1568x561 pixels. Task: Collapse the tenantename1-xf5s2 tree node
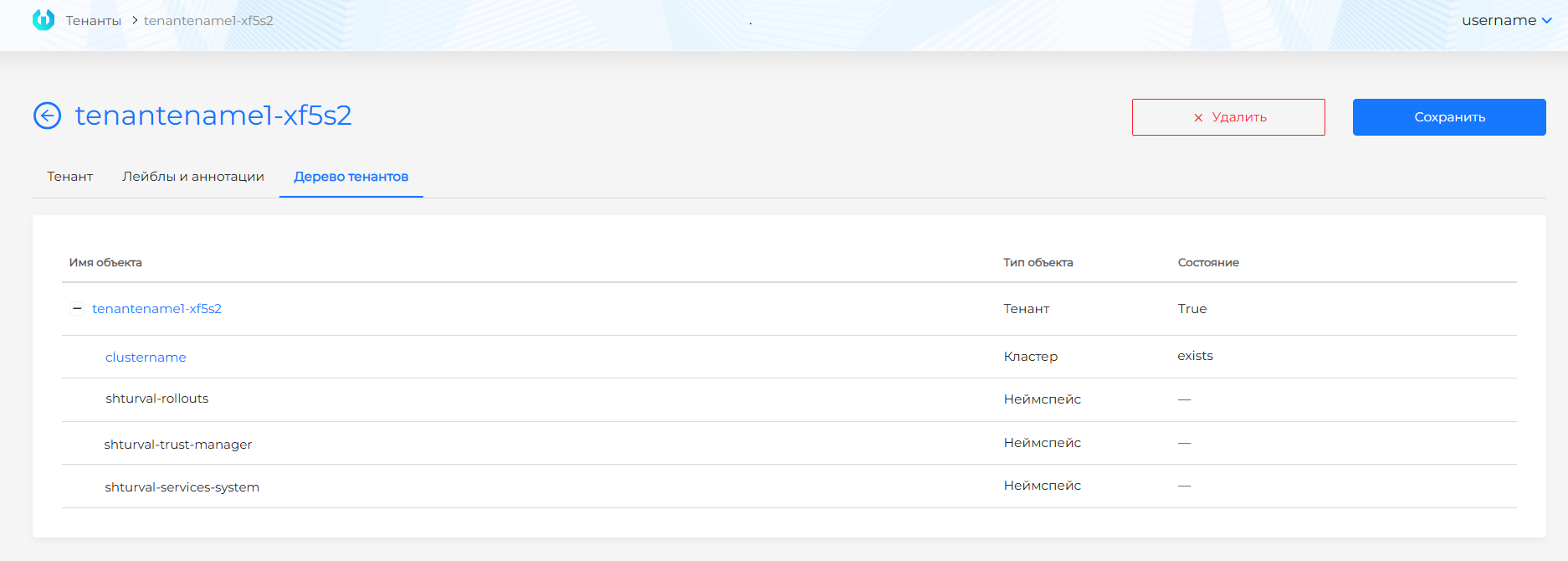point(77,309)
